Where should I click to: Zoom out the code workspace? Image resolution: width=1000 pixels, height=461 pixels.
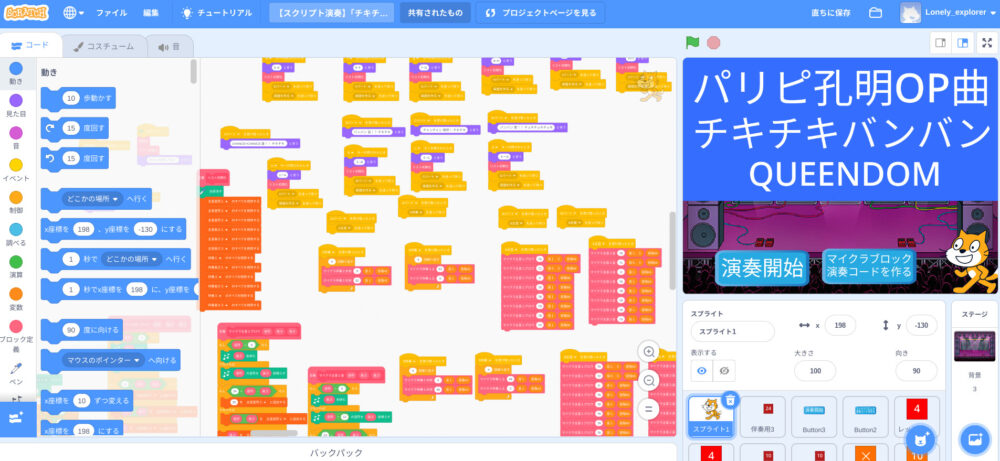click(x=649, y=381)
